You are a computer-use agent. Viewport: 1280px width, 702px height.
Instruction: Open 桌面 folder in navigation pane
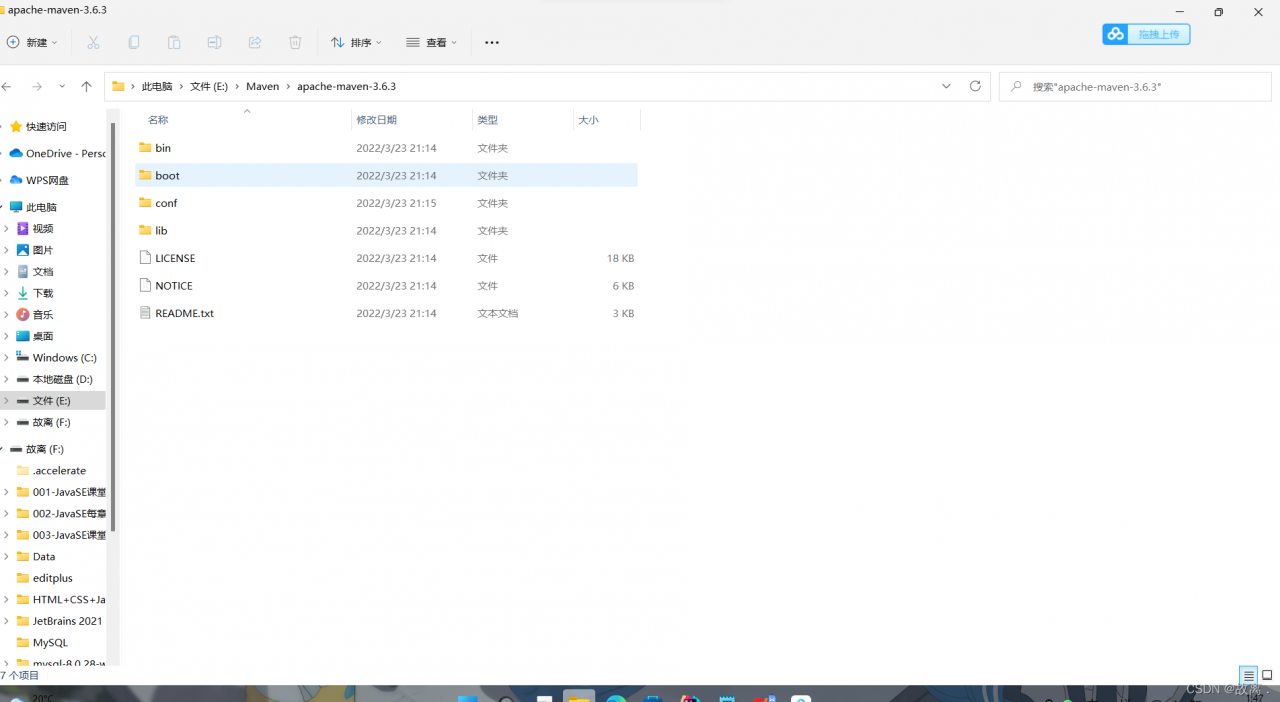pos(43,336)
